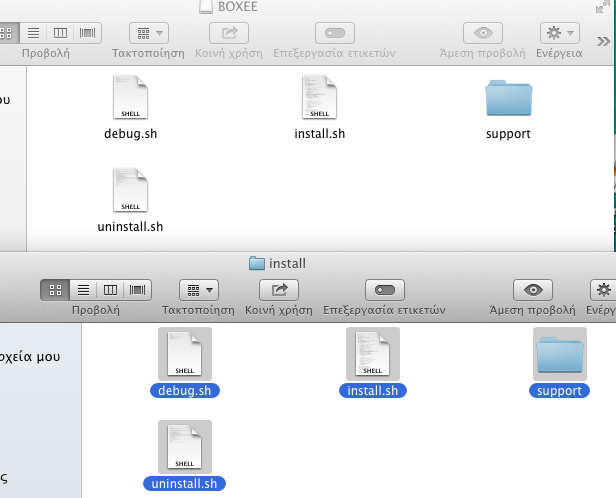Click highlighted uninstall.sh label in install window
616x498 pixels.
click(184, 483)
